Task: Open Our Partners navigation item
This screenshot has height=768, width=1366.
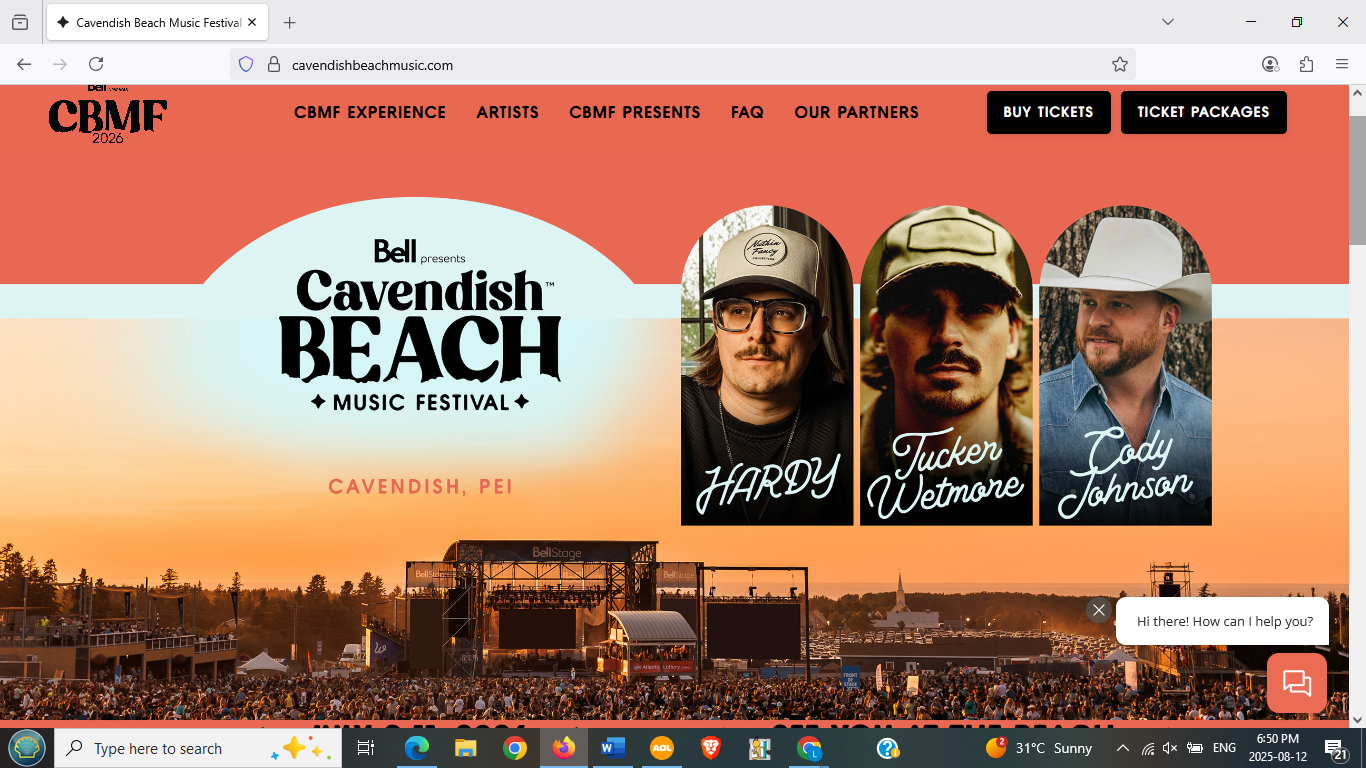Action: 856,112
